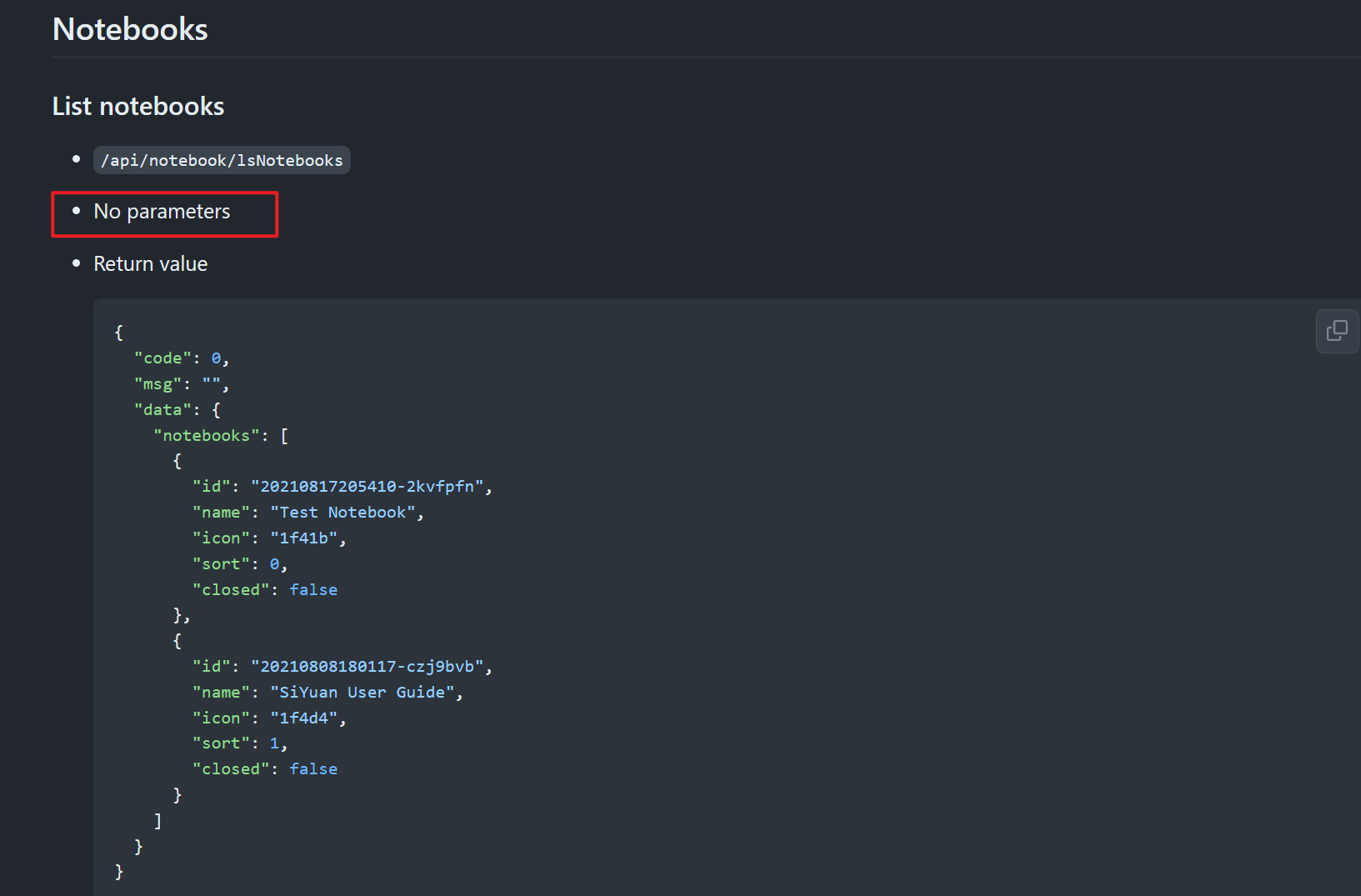
Task: Click the data object key
Action: 163,409
